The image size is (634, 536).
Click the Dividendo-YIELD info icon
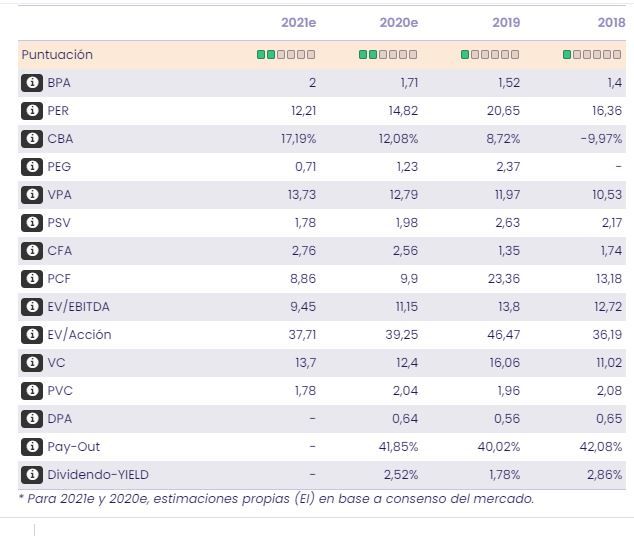click(x=32, y=475)
